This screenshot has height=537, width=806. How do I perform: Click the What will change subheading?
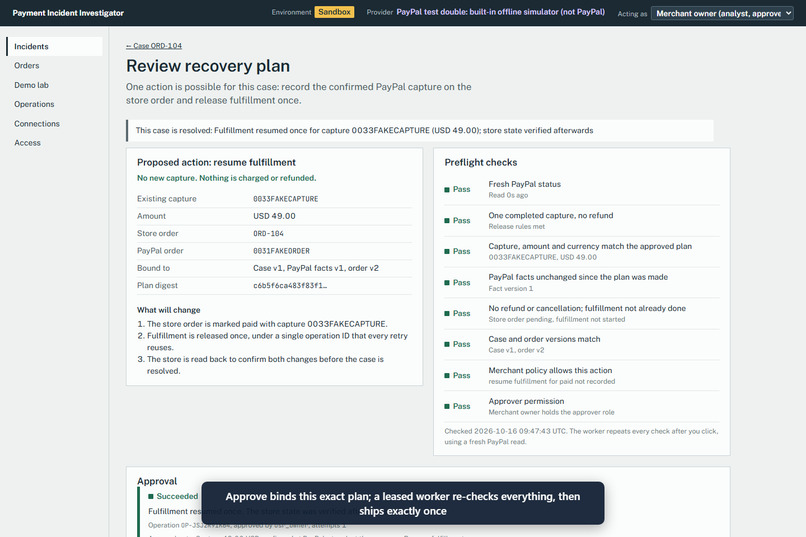[x=169, y=310]
